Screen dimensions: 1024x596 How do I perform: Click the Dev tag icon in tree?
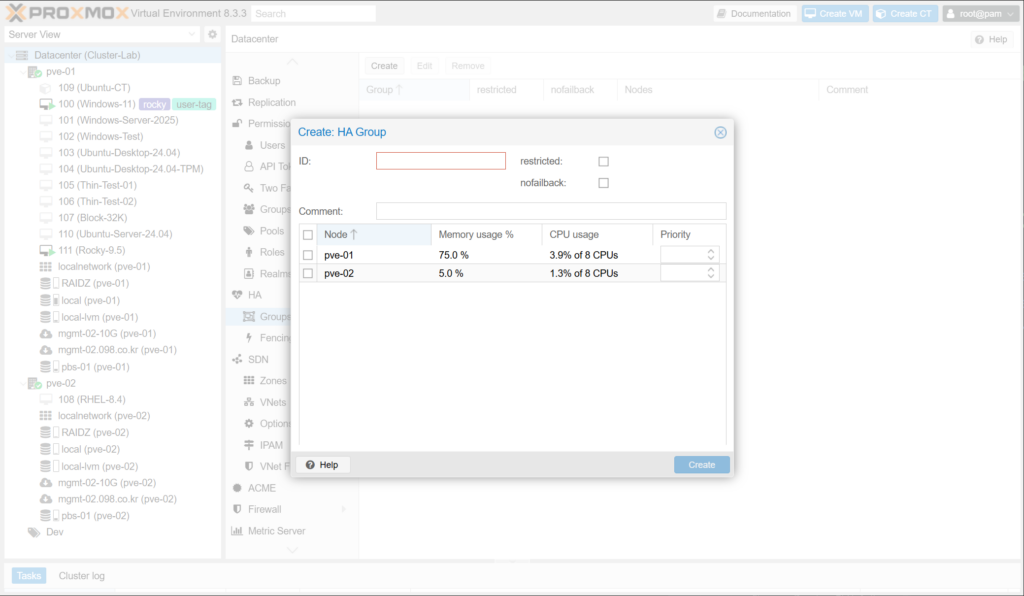click(32, 532)
